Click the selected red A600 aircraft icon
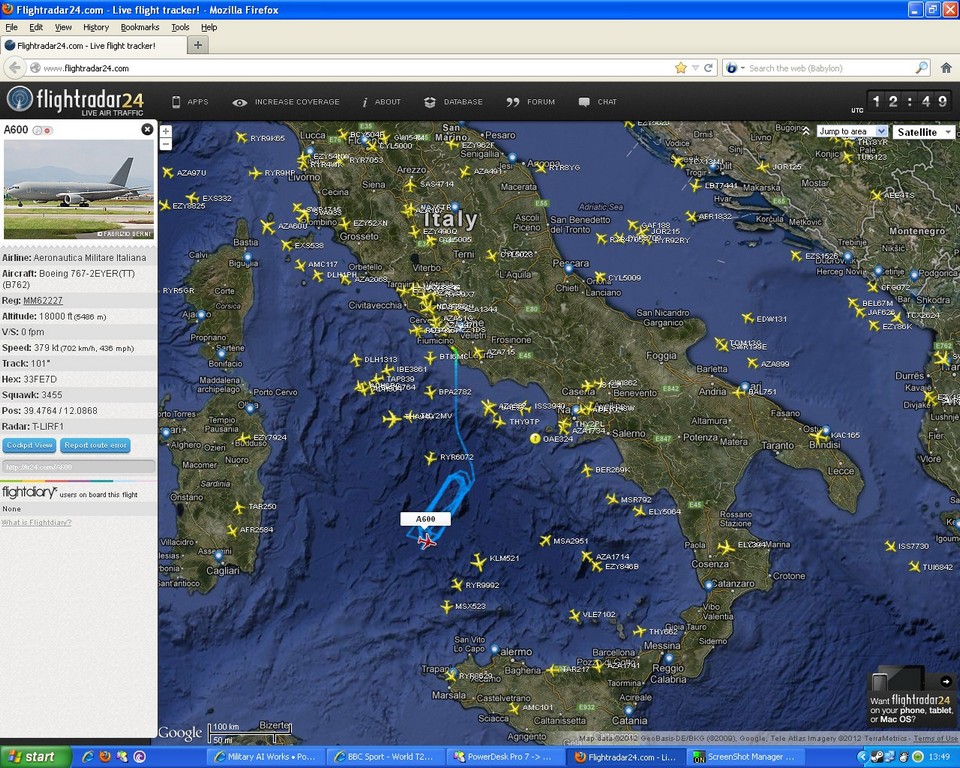The width and height of the screenshot is (960, 768). coord(428,541)
